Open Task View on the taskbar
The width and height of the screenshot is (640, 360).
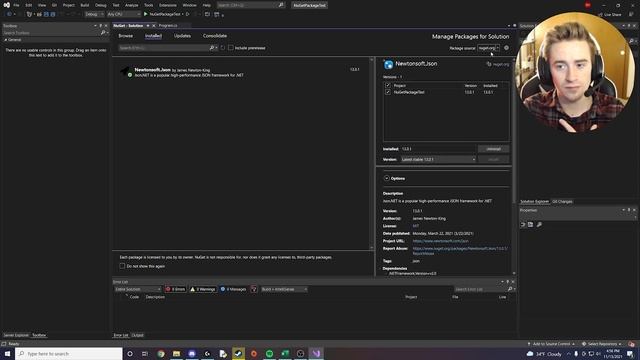[x=145, y=353]
